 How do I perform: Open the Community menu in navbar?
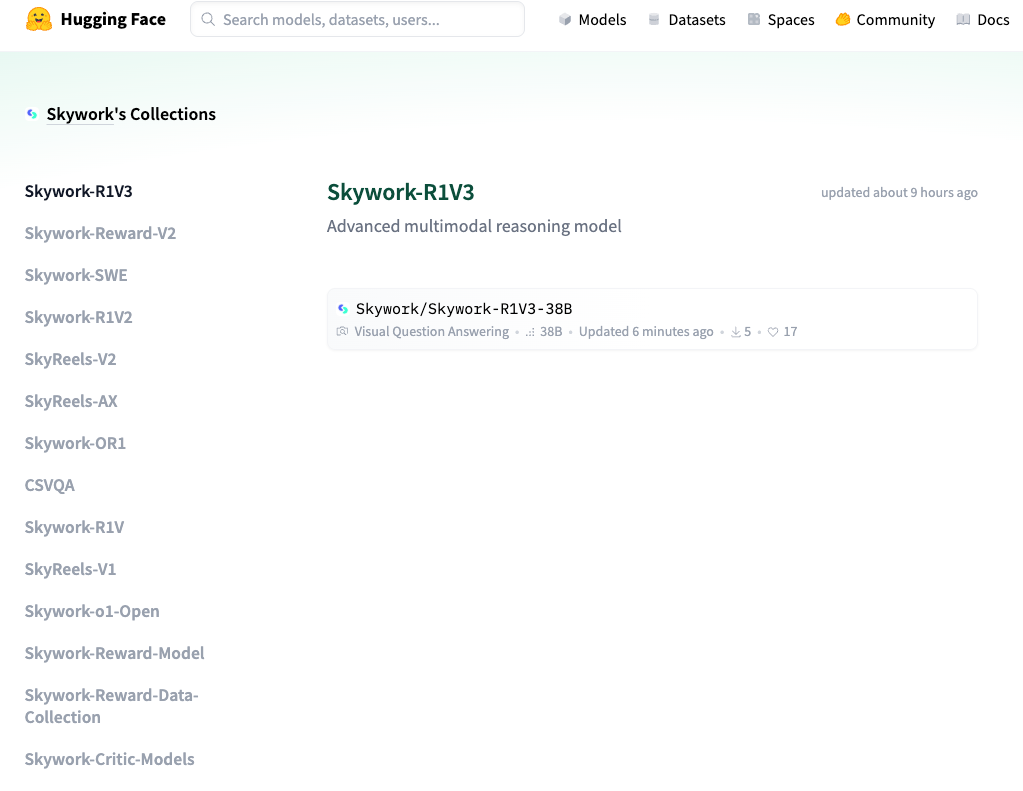tap(885, 20)
